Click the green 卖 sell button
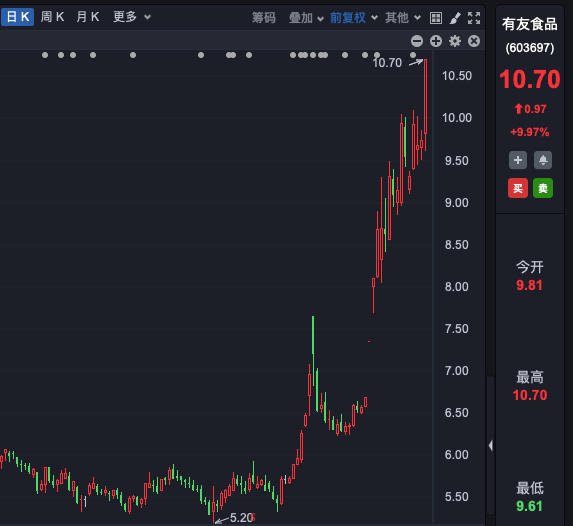 click(x=543, y=188)
